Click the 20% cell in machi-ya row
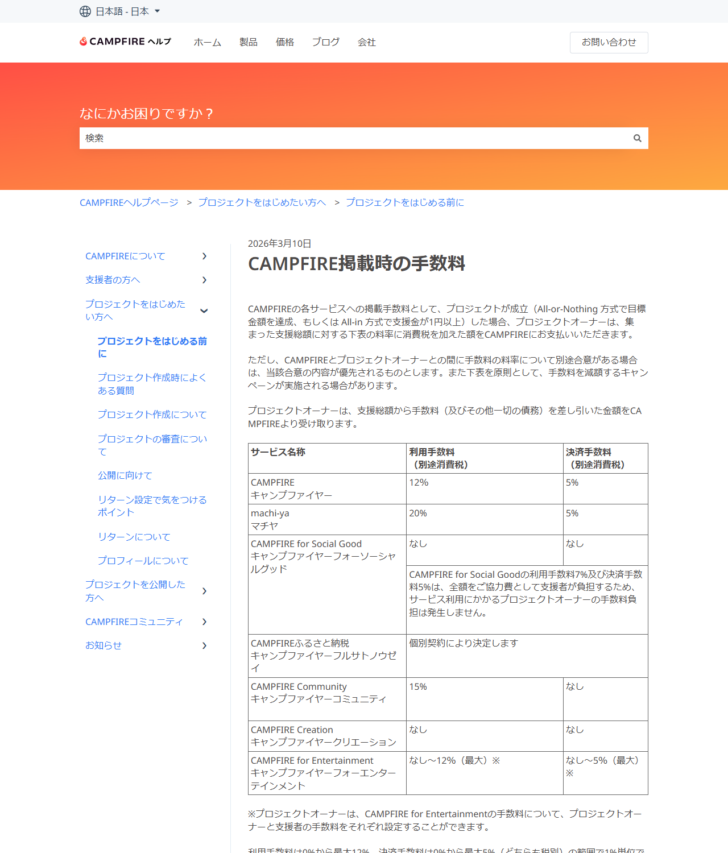 tap(485, 520)
